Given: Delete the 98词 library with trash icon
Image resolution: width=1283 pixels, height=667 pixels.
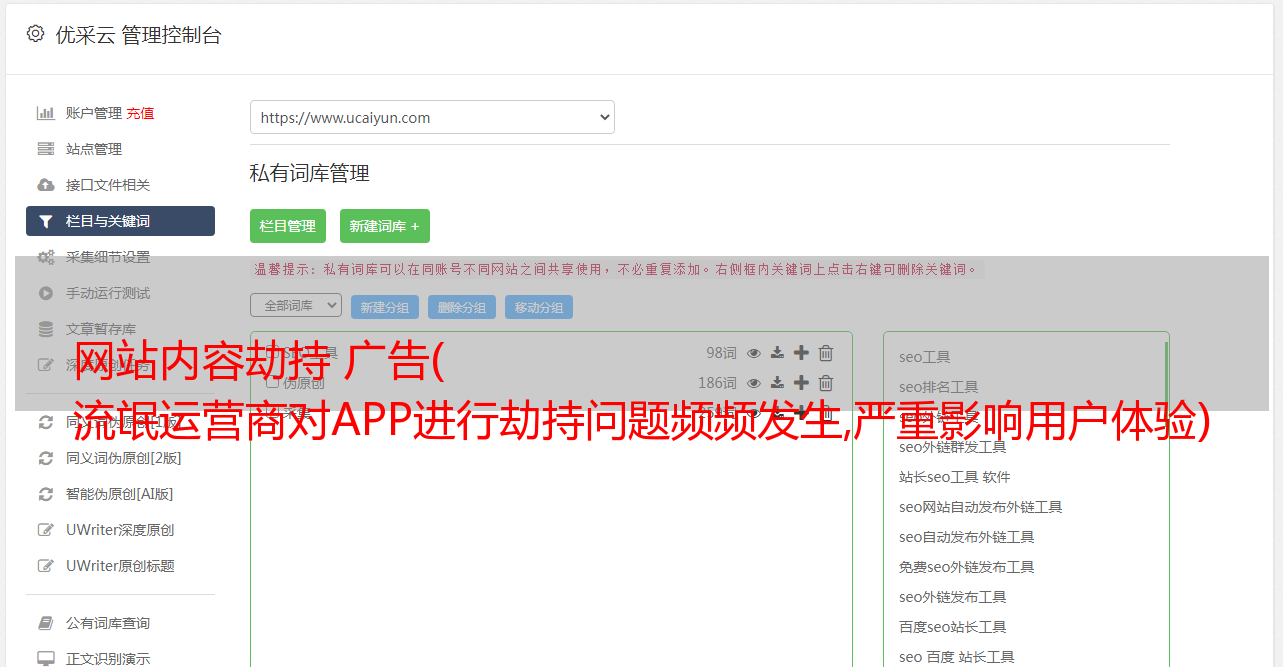Looking at the screenshot, I should click(x=826, y=353).
